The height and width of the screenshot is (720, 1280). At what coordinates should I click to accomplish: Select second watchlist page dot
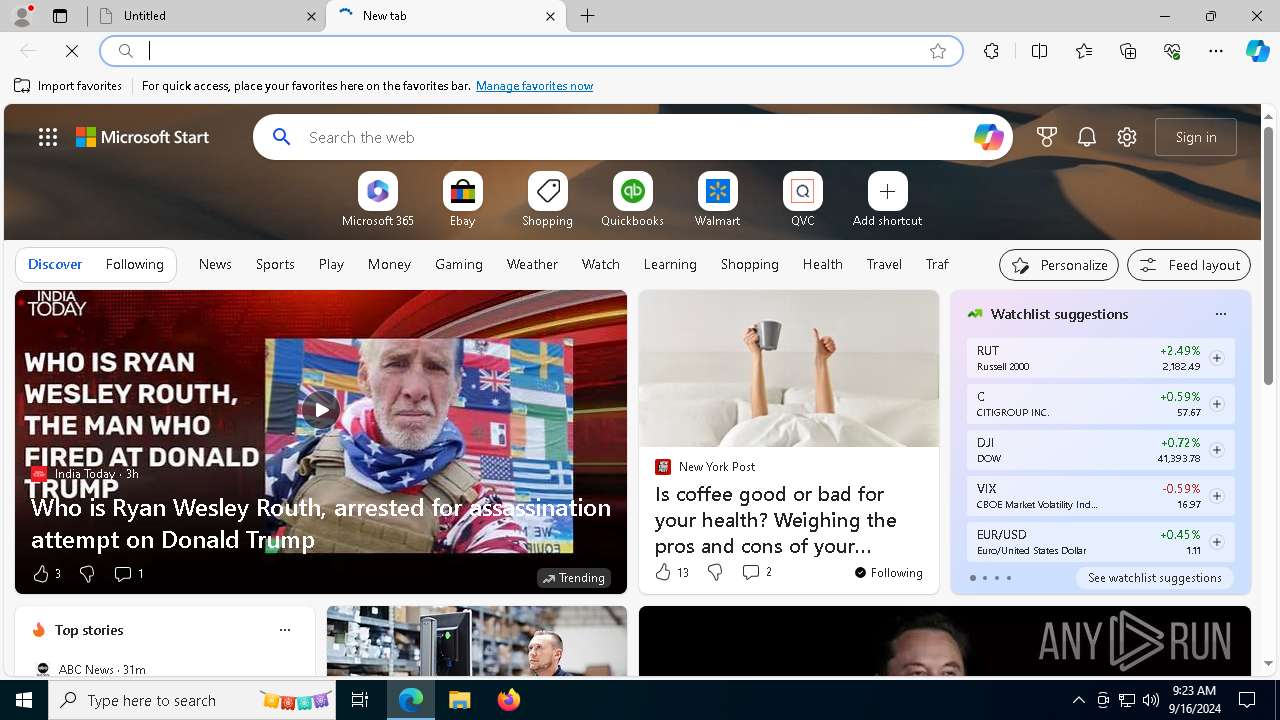(985, 578)
